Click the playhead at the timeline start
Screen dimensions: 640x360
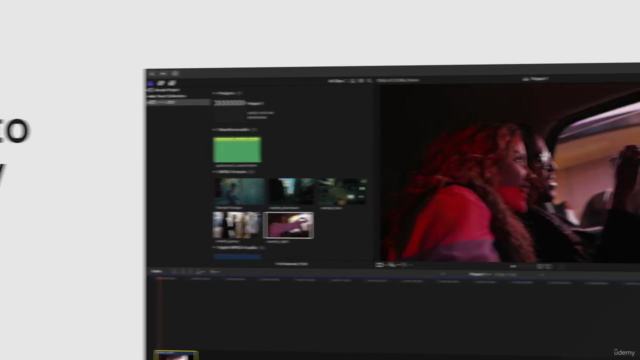click(160, 279)
